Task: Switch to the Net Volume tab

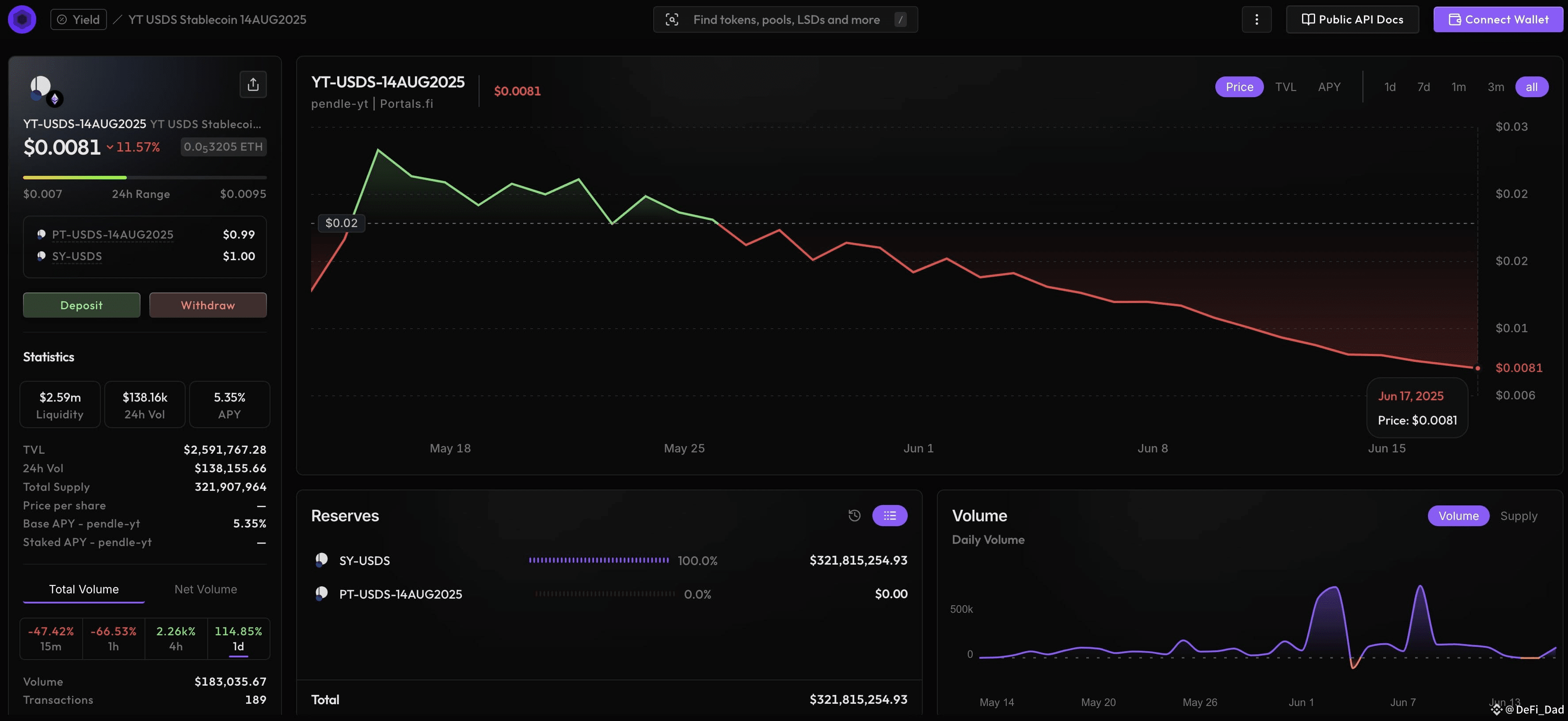Action: [206, 589]
